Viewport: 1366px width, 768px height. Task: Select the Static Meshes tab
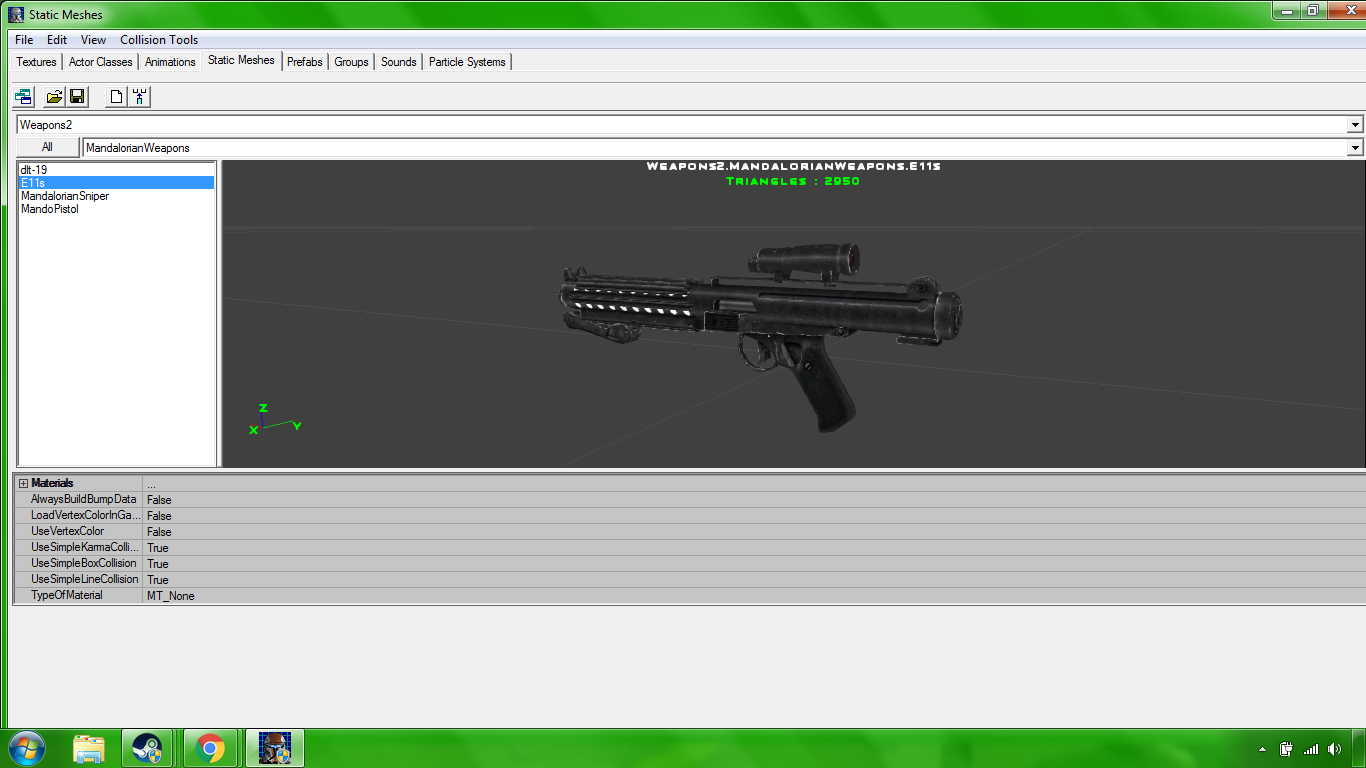coord(241,60)
